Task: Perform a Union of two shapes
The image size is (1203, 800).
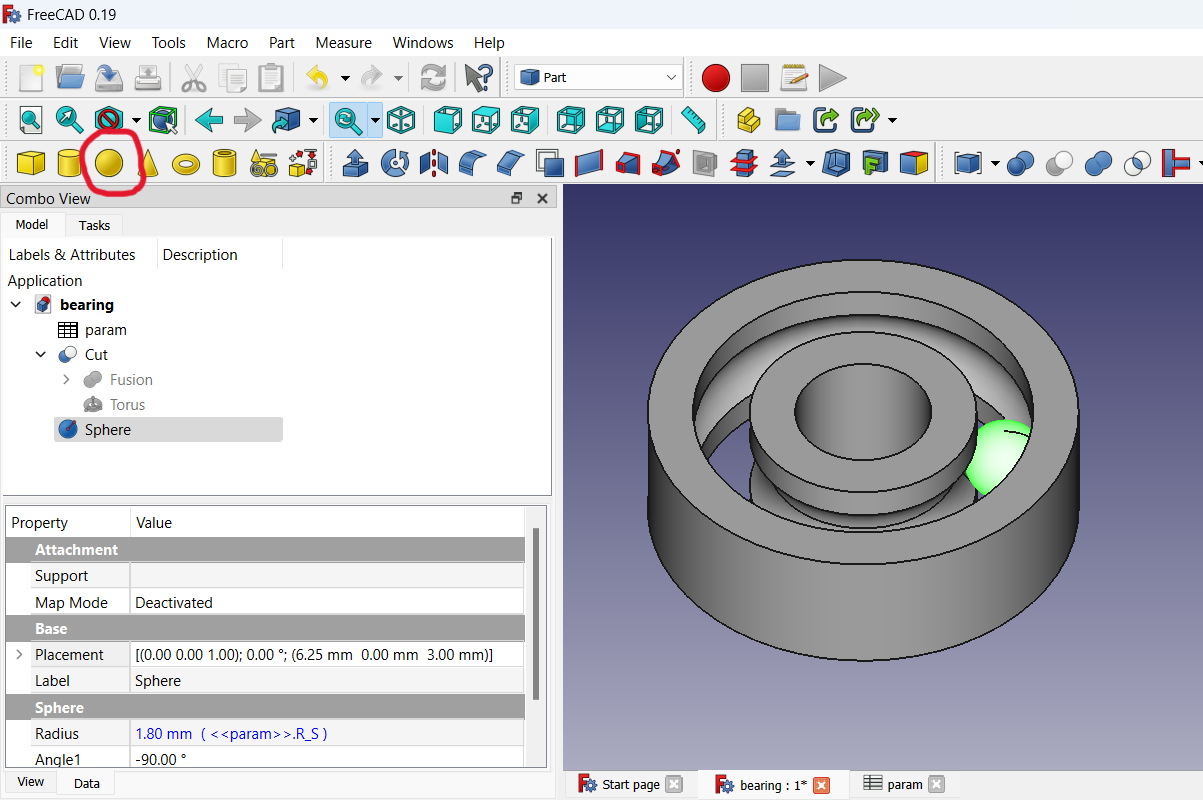Action: click(x=1098, y=163)
